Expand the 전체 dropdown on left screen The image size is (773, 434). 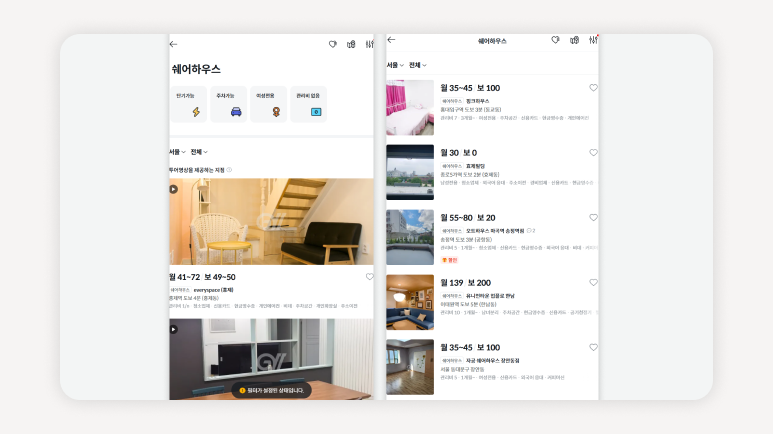pos(199,152)
